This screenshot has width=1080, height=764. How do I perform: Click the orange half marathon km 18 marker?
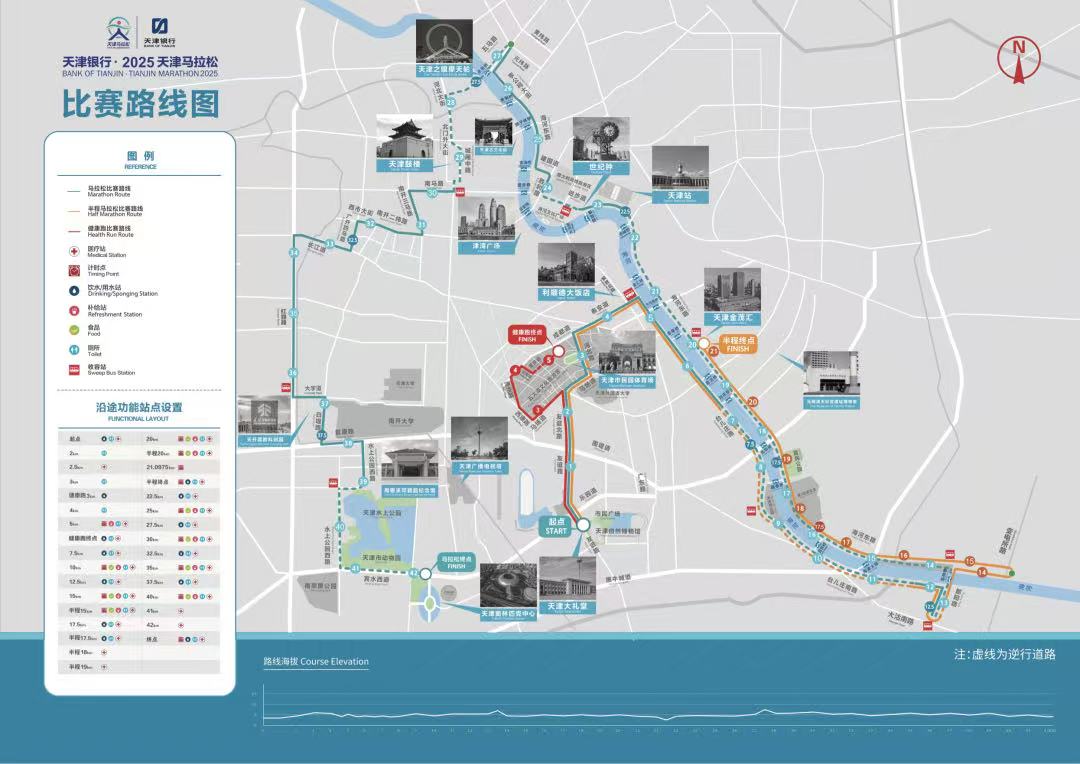pos(800,508)
